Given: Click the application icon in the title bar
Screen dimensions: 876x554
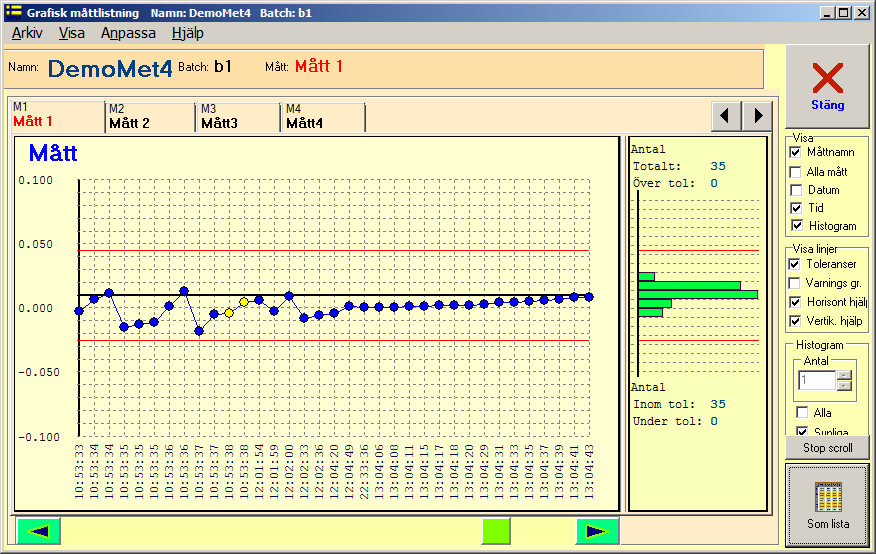Looking at the screenshot, I should (x=13, y=12).
